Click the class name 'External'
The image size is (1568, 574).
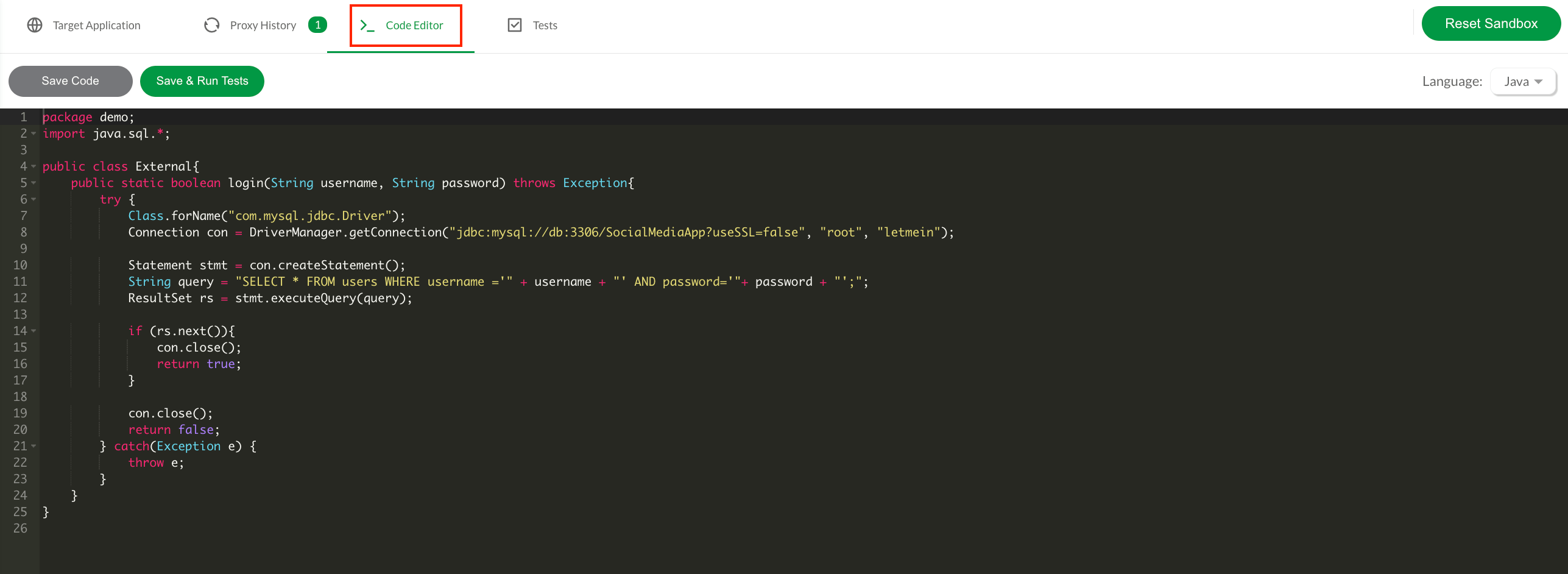click(163, 166)
